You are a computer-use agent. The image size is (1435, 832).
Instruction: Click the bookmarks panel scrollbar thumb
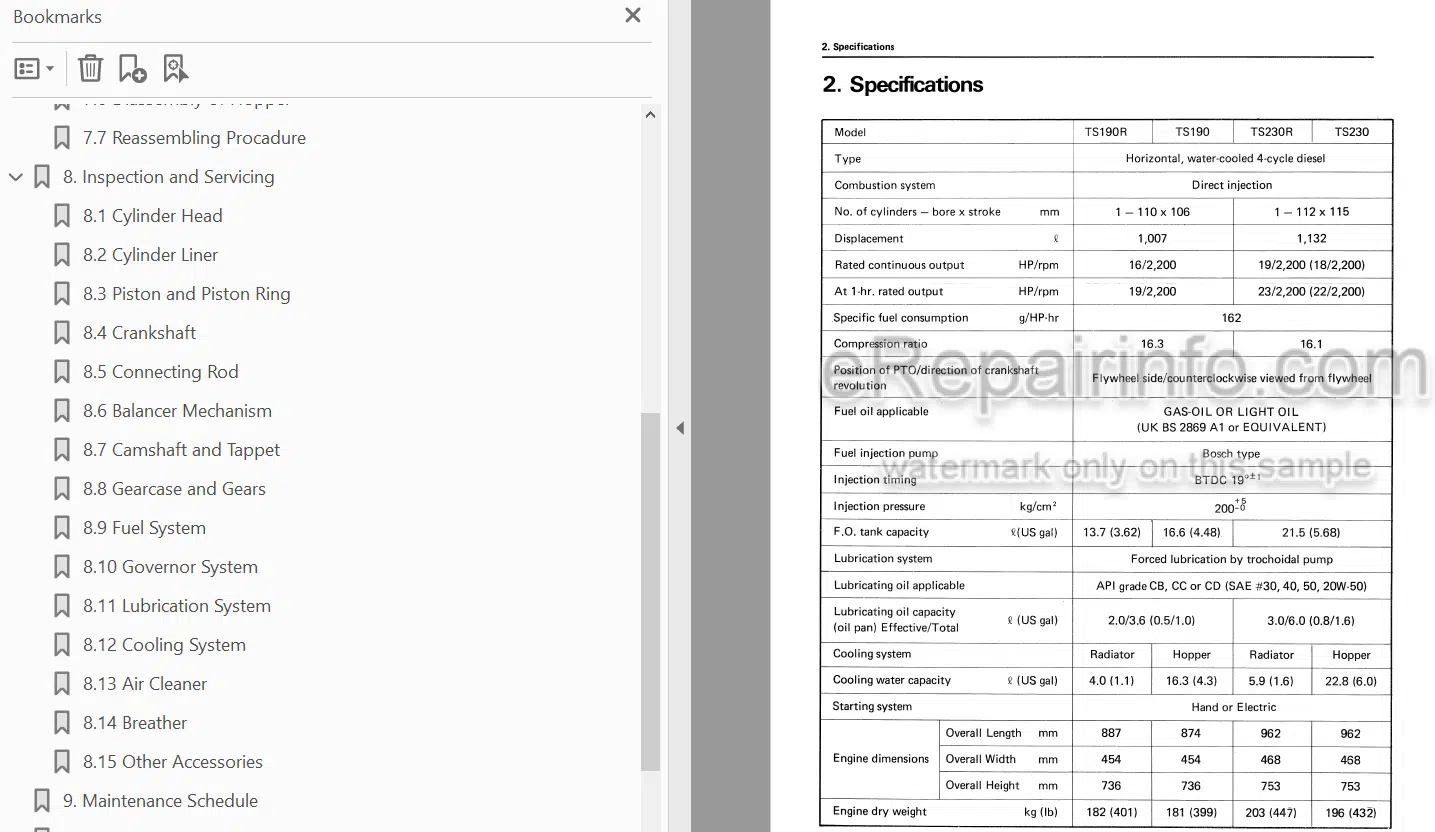tap(650, 591)
